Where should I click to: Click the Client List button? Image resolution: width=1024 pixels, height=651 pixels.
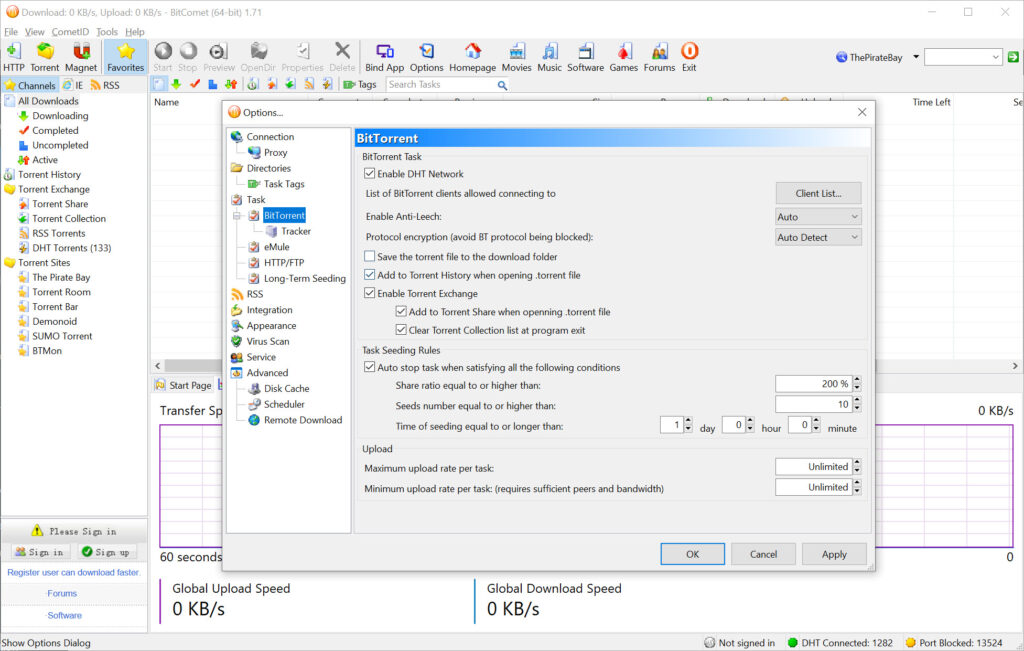point(817,193)
